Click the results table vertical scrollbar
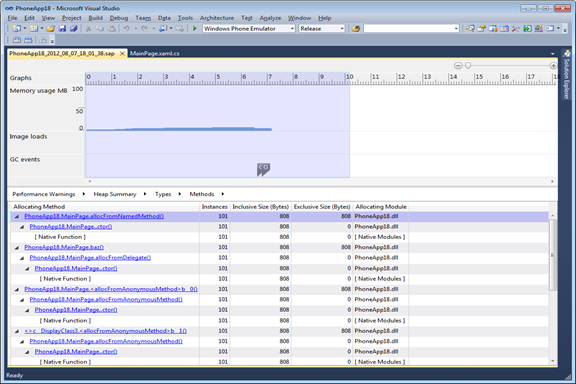The image size is (576, 384). [x=553, y=254]
